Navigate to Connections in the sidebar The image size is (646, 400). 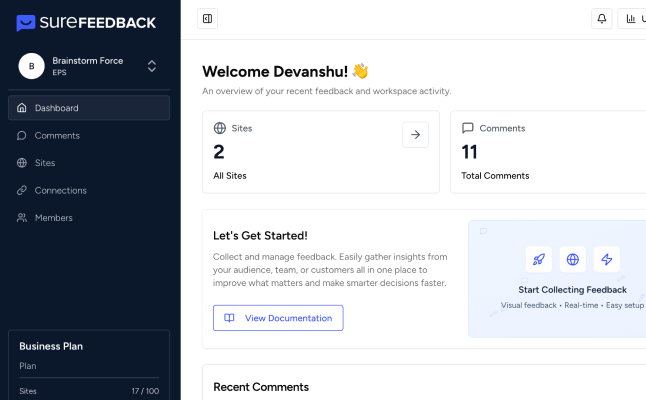tap(60, 190)
